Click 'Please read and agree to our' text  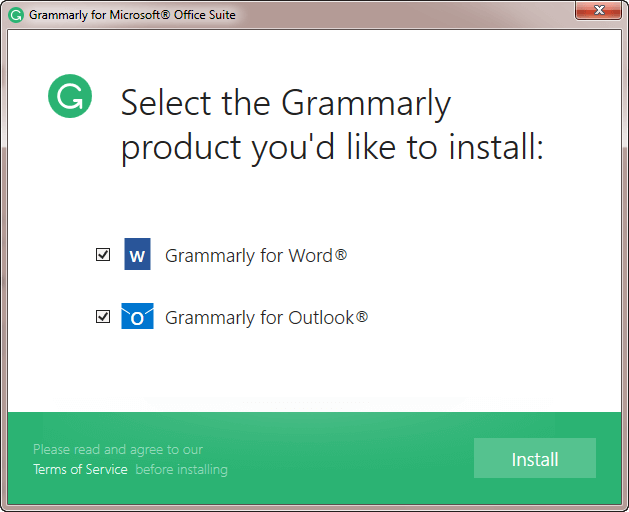pos(118,449)
